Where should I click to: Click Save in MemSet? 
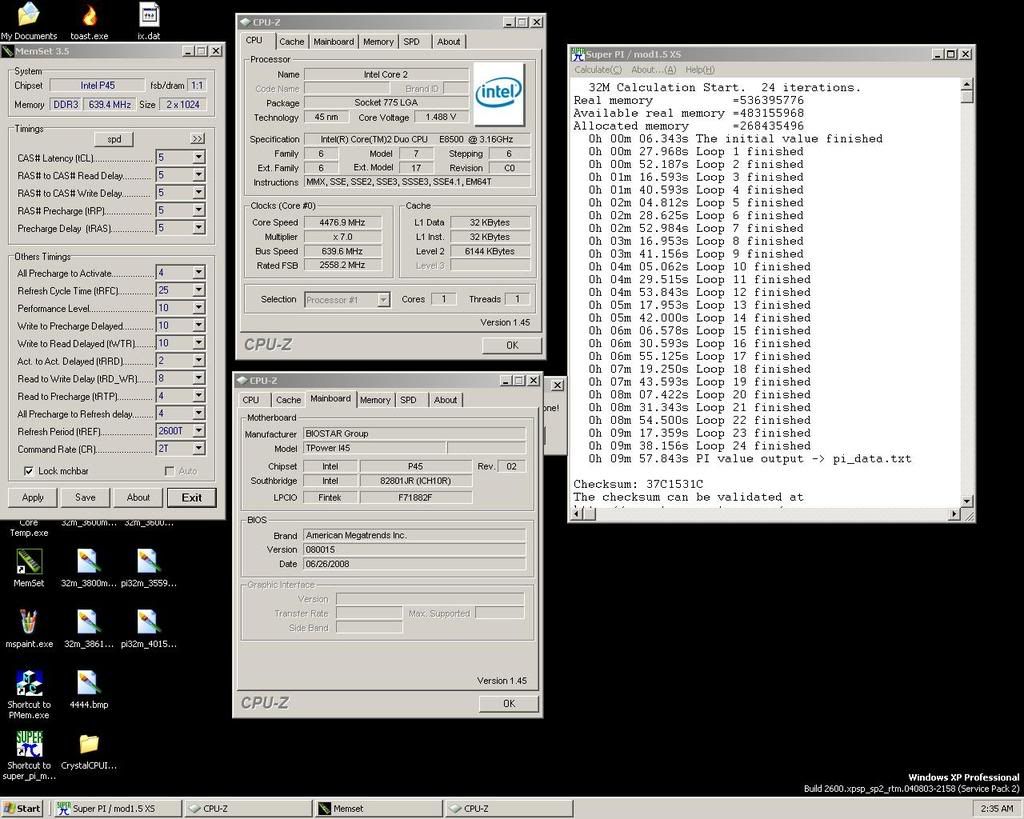point(85,498)
